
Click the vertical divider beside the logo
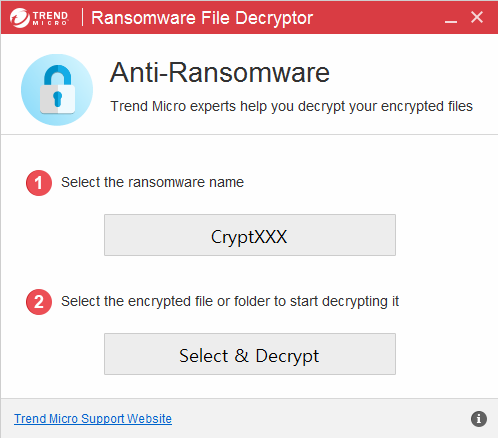point(82,17)
